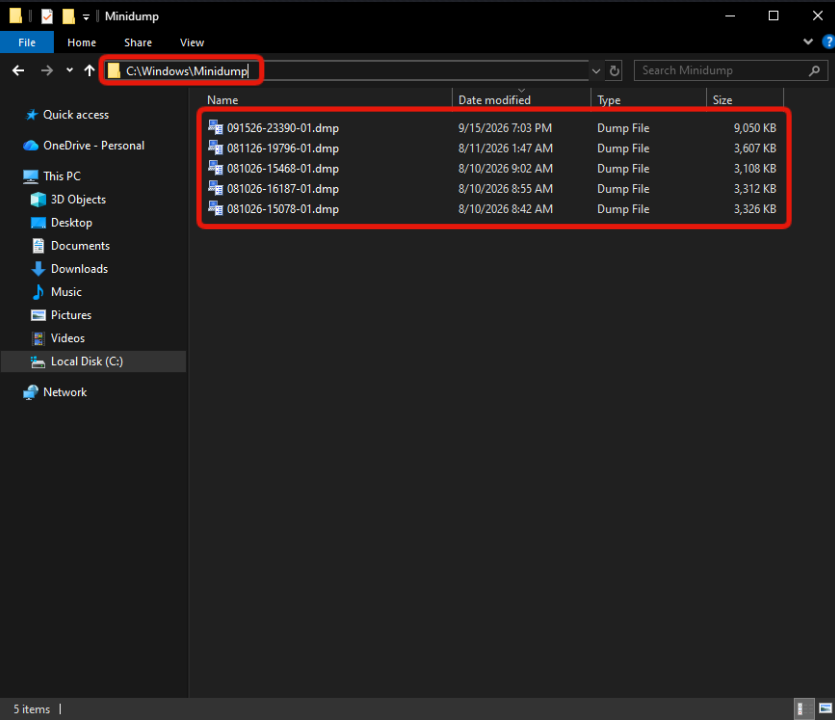835x720 pixels.
Task: Select file 081026-15468-01.dmp
Action: click(283, 168)
